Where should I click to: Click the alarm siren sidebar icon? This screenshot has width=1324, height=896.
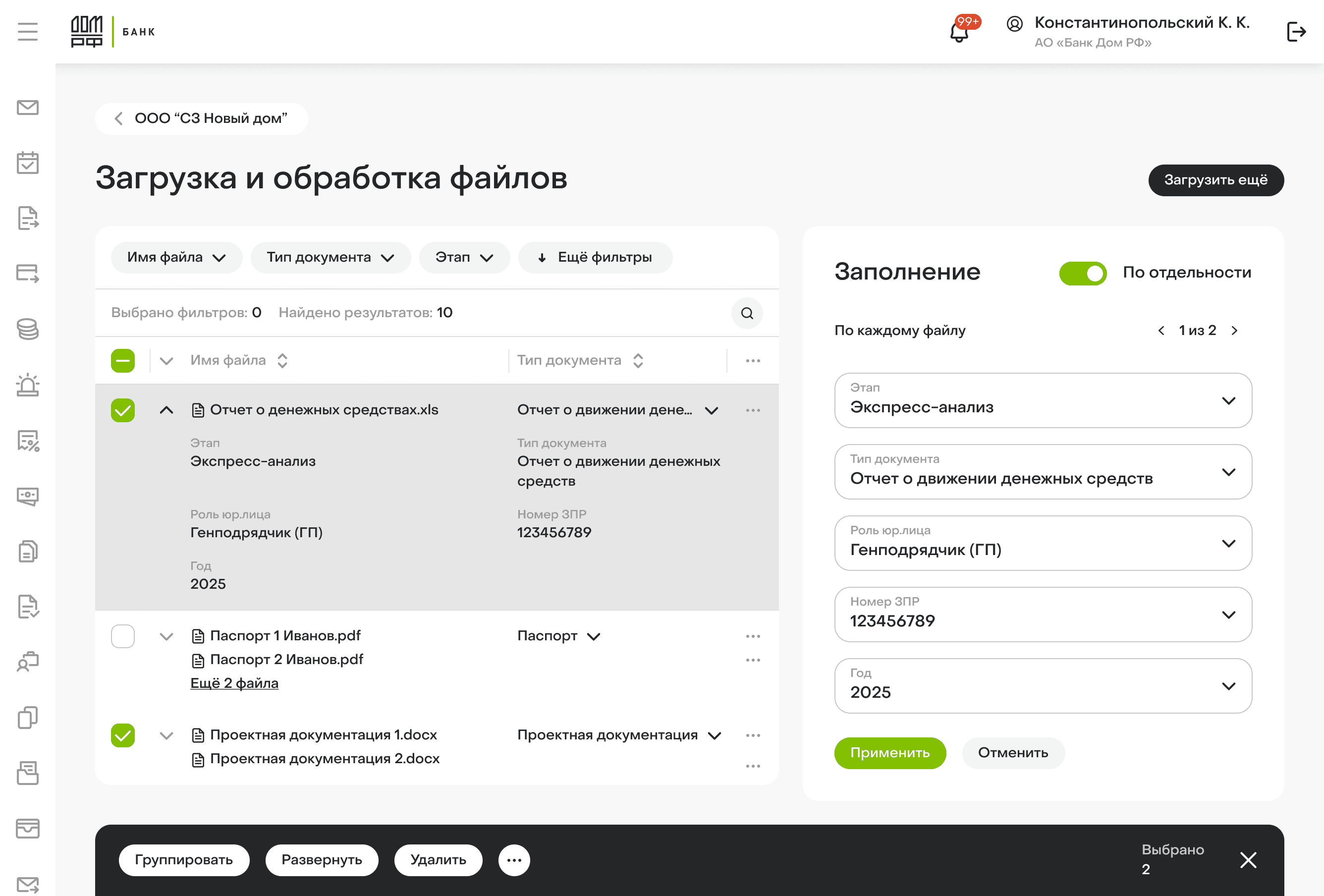[x=27, y=385]
